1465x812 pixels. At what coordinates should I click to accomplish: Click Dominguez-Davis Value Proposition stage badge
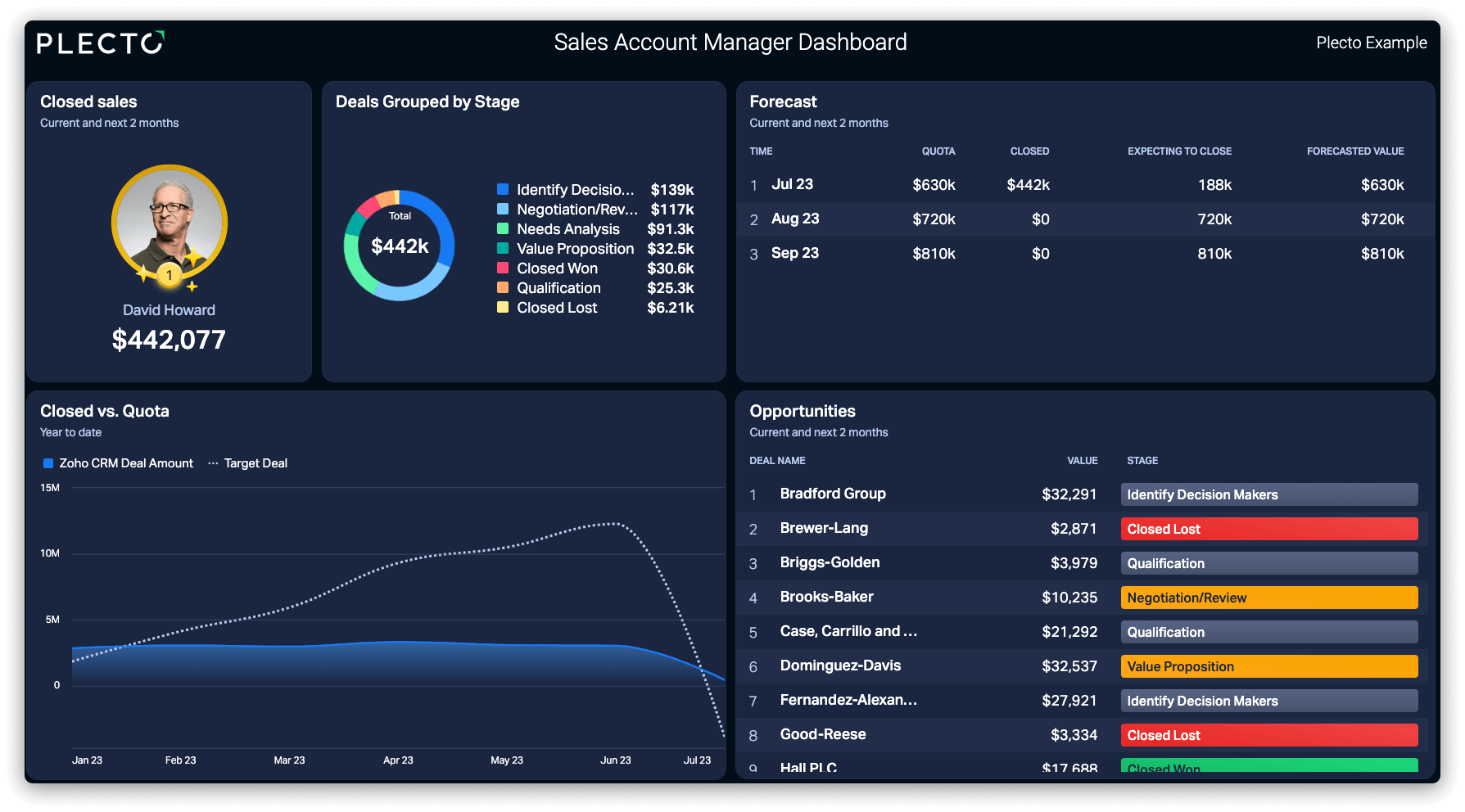pos(1269,666)
